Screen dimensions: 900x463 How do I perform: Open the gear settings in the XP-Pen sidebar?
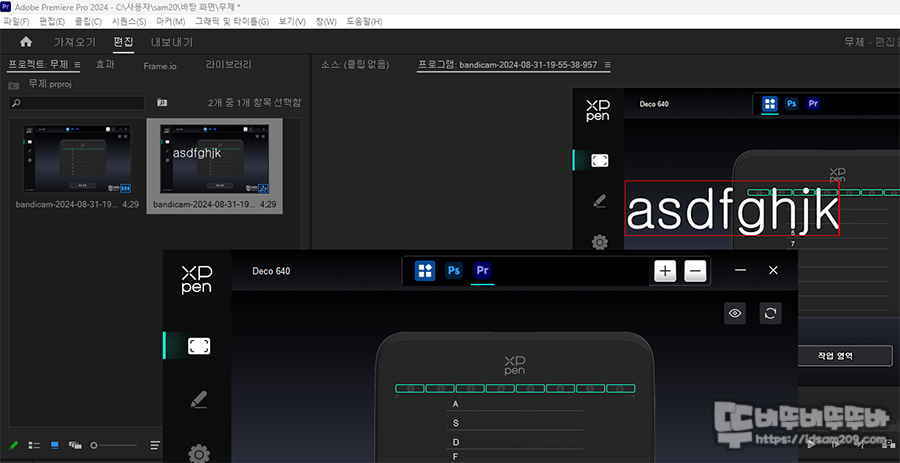[199, 454]
